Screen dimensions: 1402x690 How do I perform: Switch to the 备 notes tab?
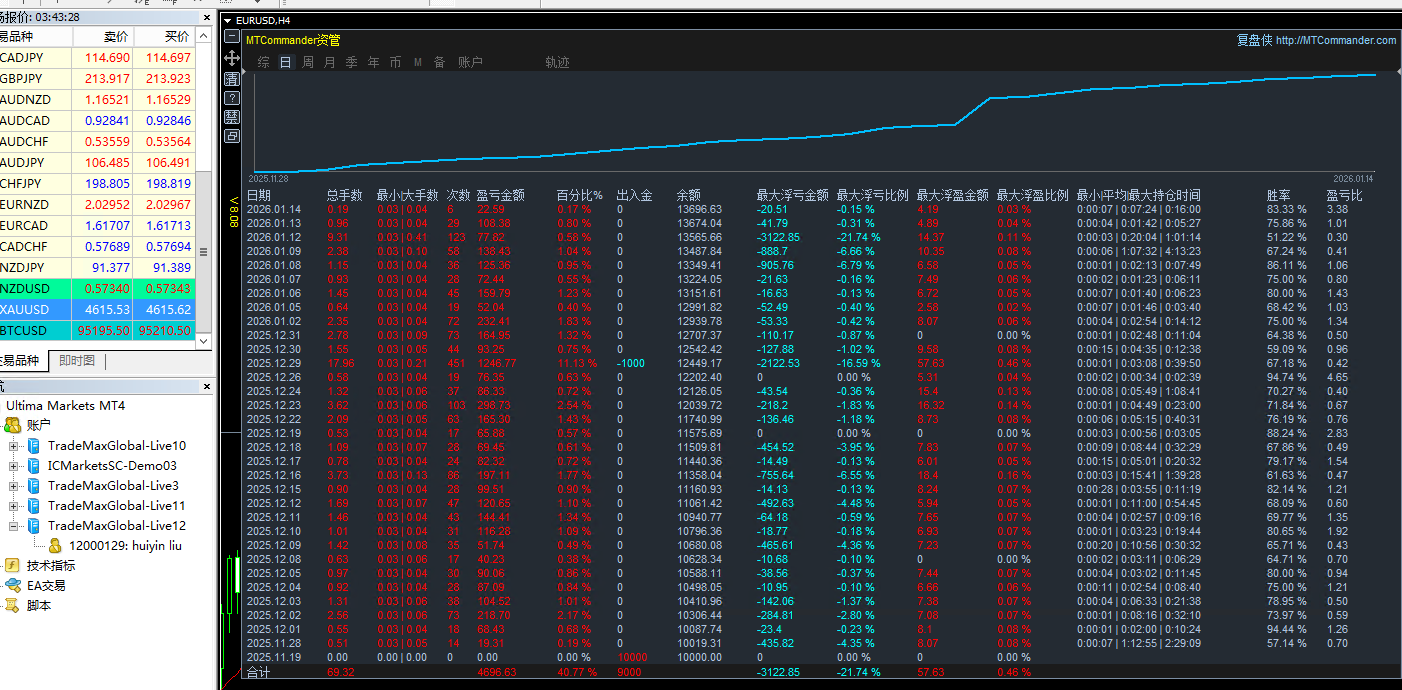pyautogui.click(x=440, y=62)
